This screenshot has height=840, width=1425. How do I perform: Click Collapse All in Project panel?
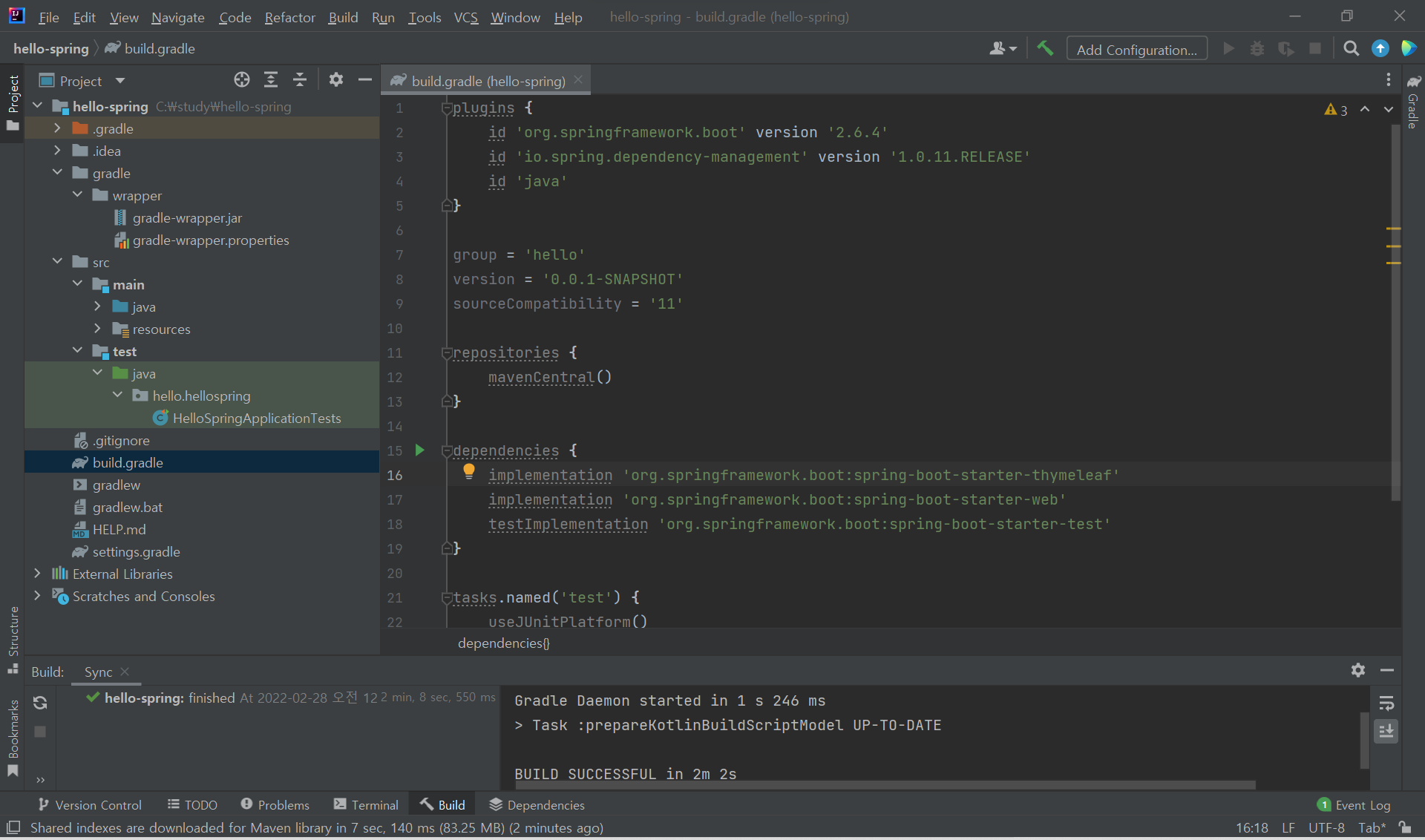click(300, 80)
